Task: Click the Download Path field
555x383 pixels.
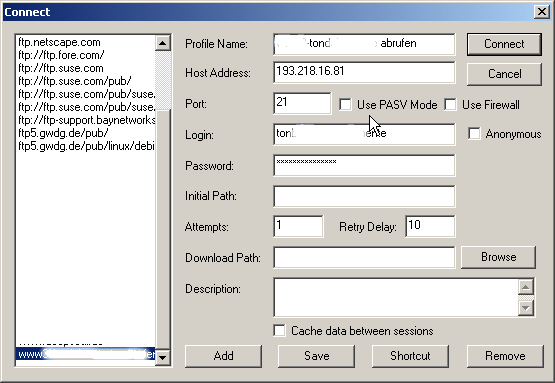Action: click(x=364, y=257)
